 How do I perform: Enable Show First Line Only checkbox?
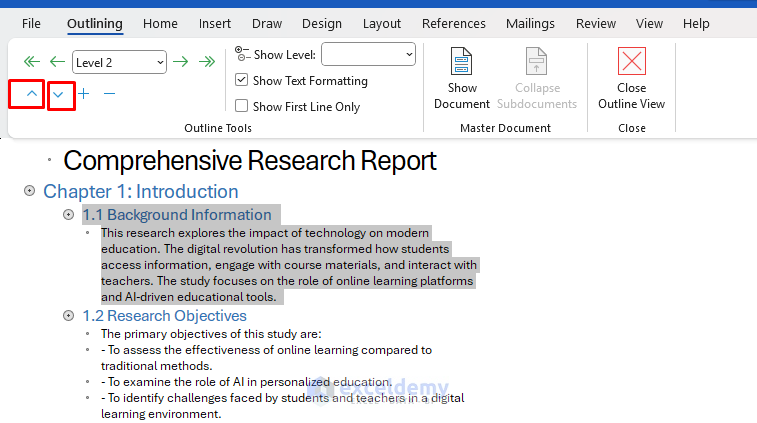tap(241, 106)
